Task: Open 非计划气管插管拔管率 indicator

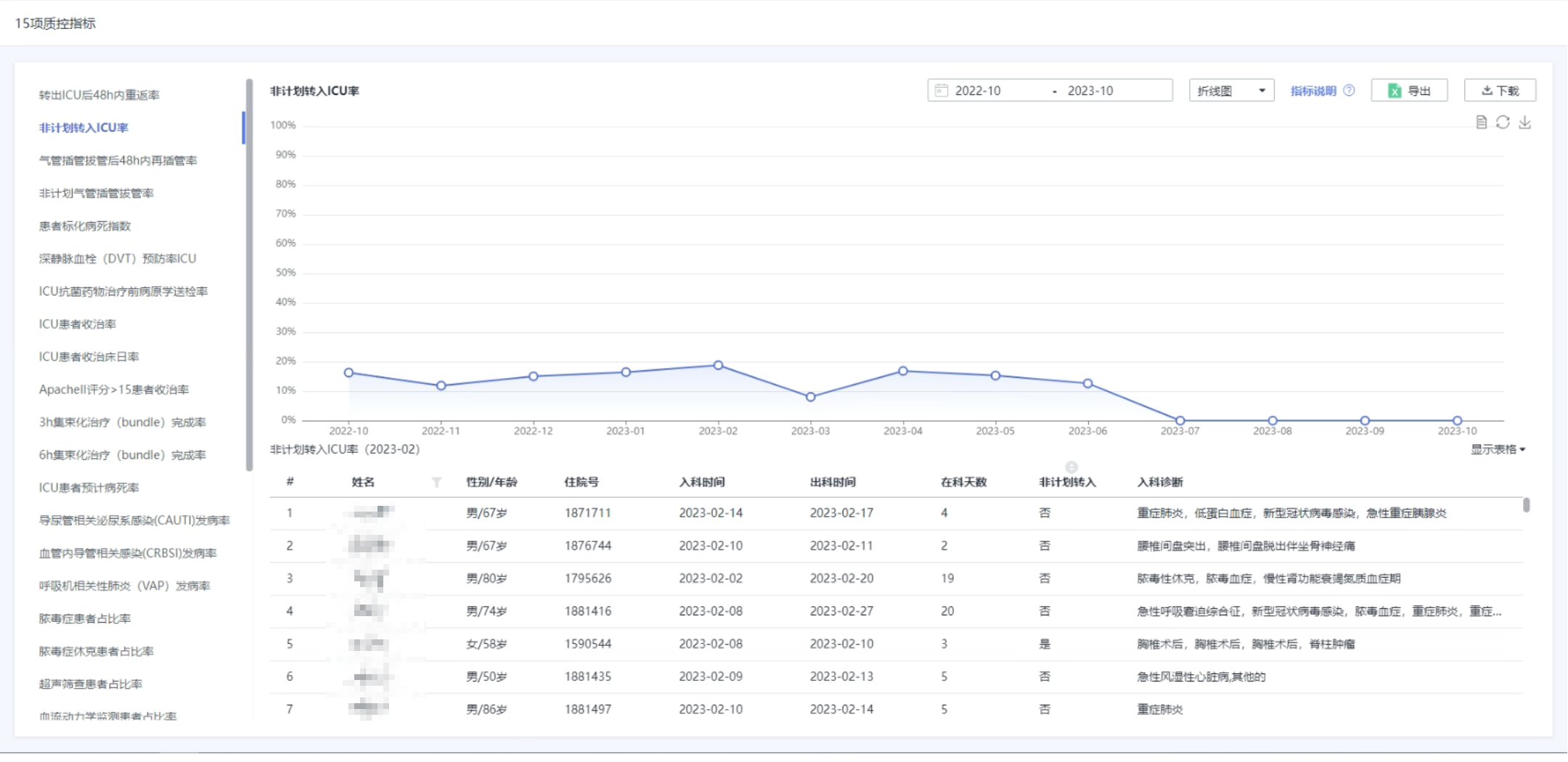Action: [x=97, y=193]
